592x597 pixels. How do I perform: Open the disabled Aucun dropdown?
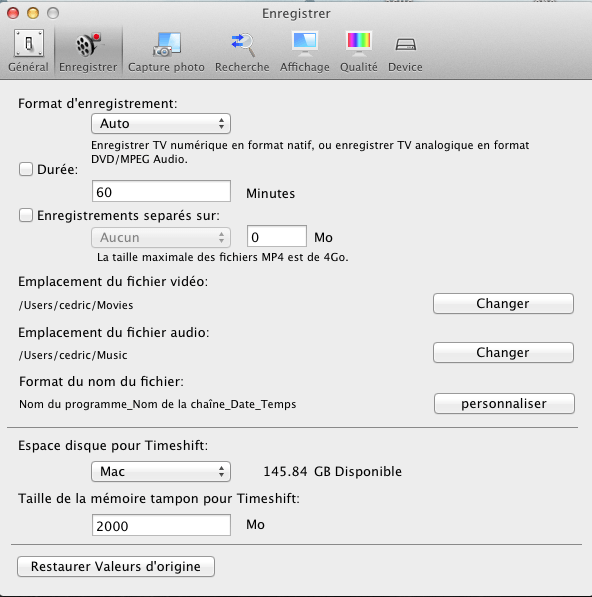(x=161, y=238)
